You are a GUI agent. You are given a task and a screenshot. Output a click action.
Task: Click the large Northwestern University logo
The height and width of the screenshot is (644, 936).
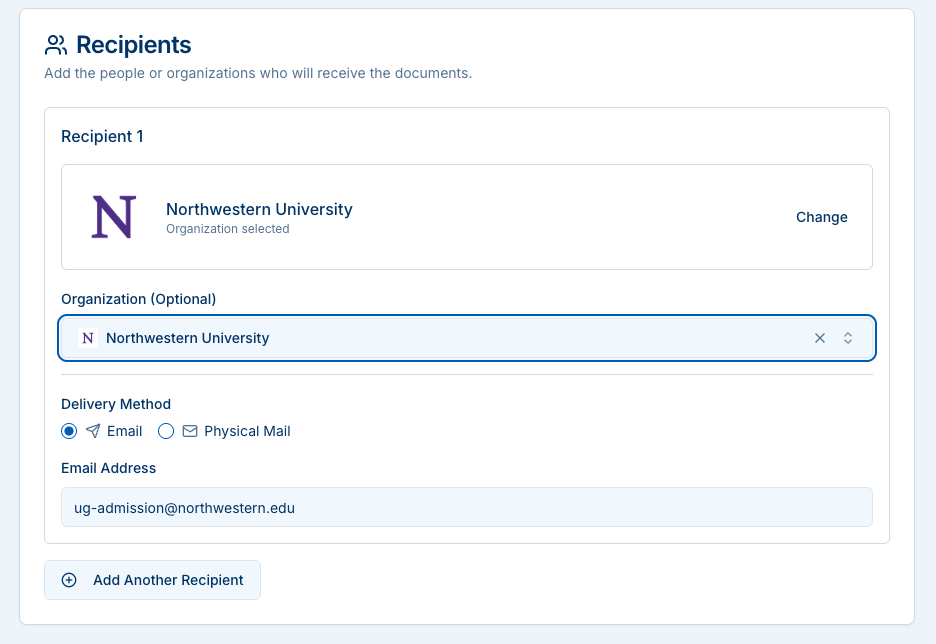coord(111,216)
